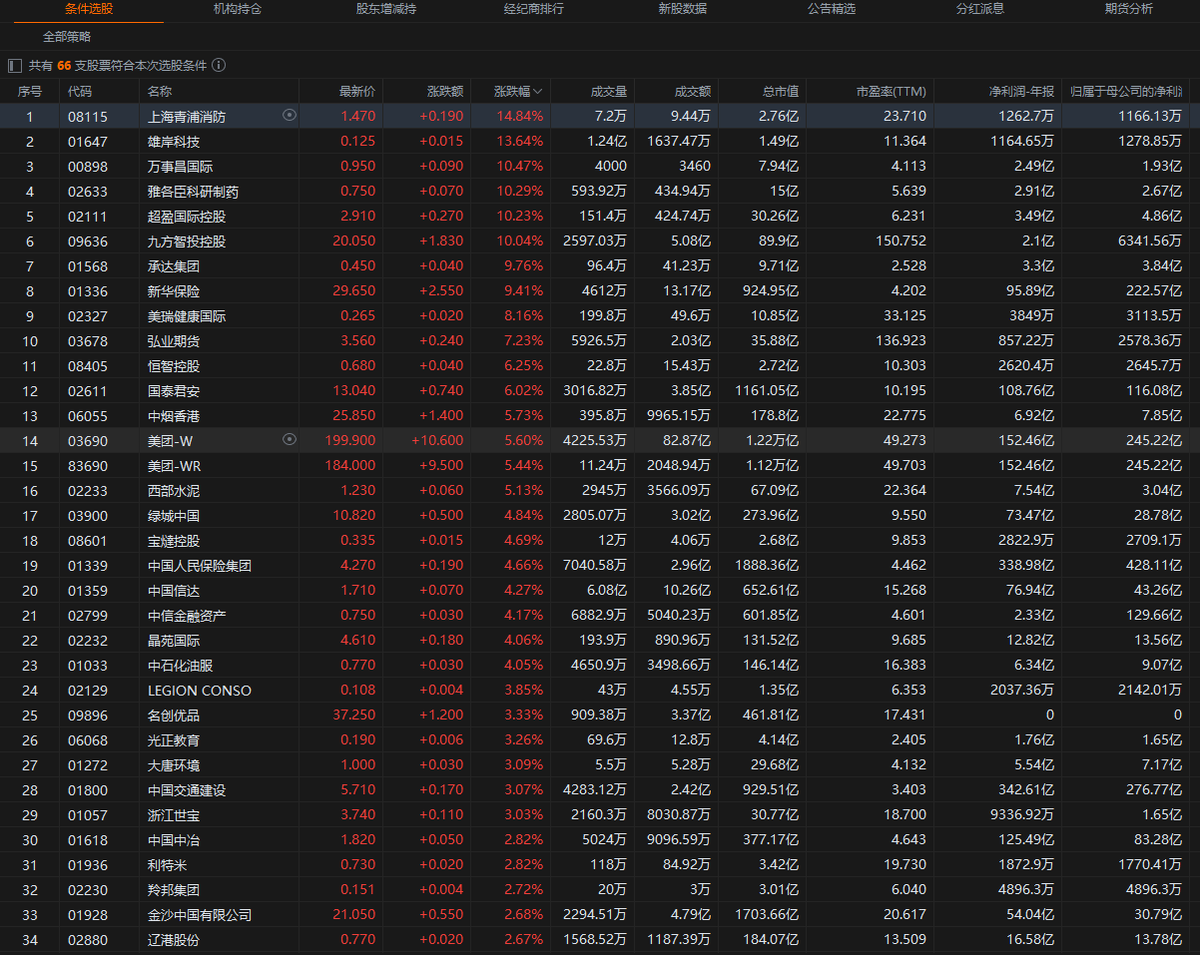Screen dimensions: 1200x955
Task: Open the 涨跌幅 sort dropdown arrow
Action: [538, 91]
